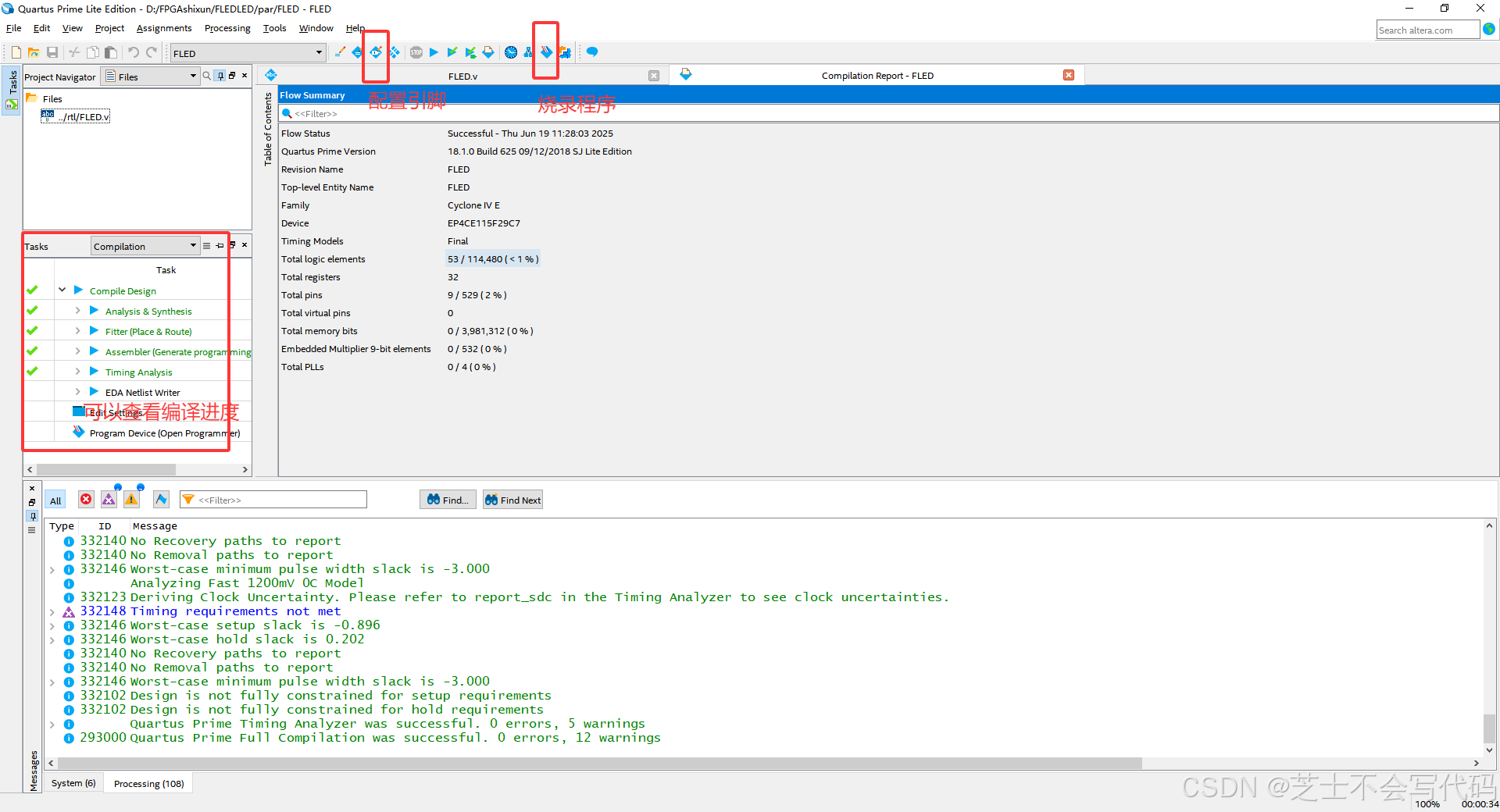Click the search icon in Project Navigator
Viewport: 1500px width, 812px height.
click(207, 76)
